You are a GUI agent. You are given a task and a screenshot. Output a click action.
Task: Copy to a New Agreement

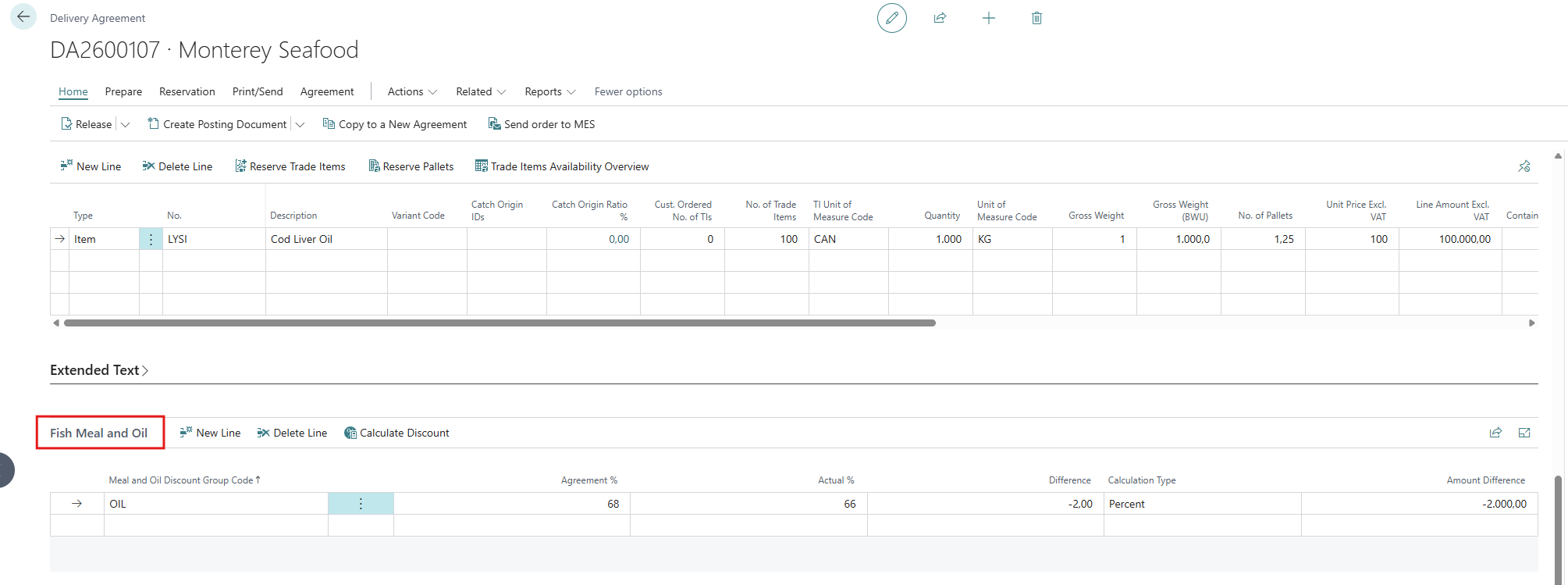tap(395, 124)
